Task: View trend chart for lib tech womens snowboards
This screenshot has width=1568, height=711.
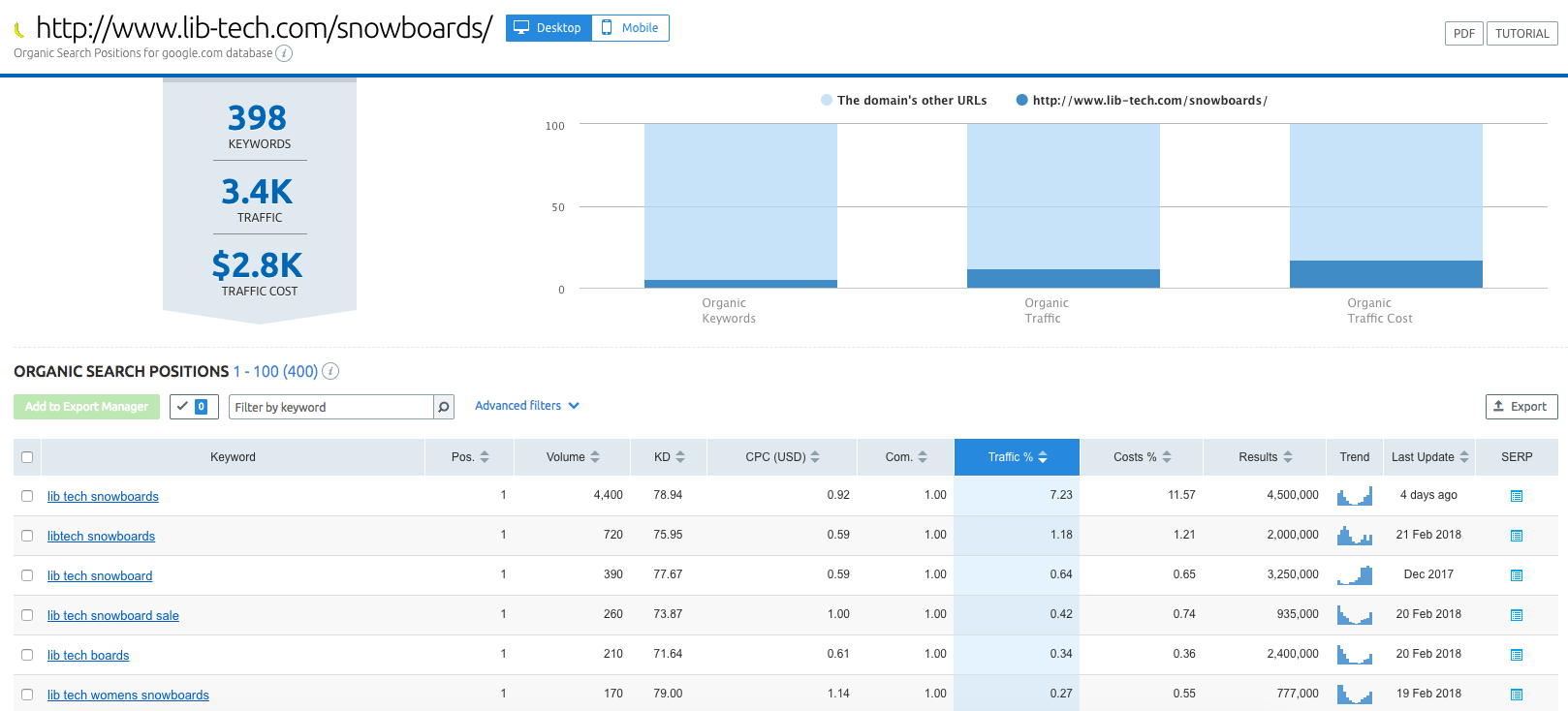Action: tap(1355, 695)
